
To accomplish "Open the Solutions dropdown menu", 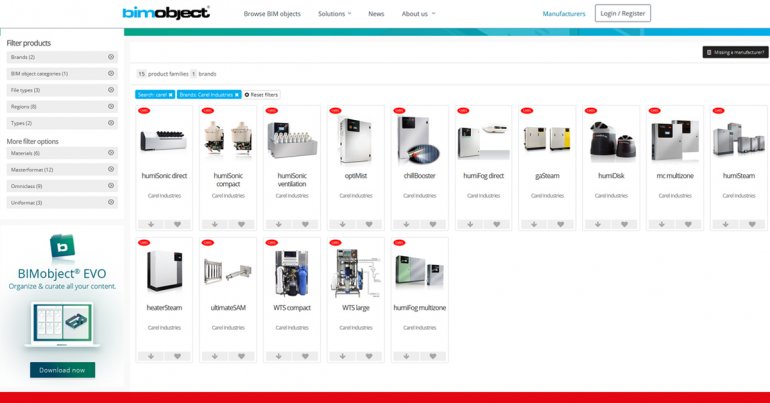I will click(334, 14).
